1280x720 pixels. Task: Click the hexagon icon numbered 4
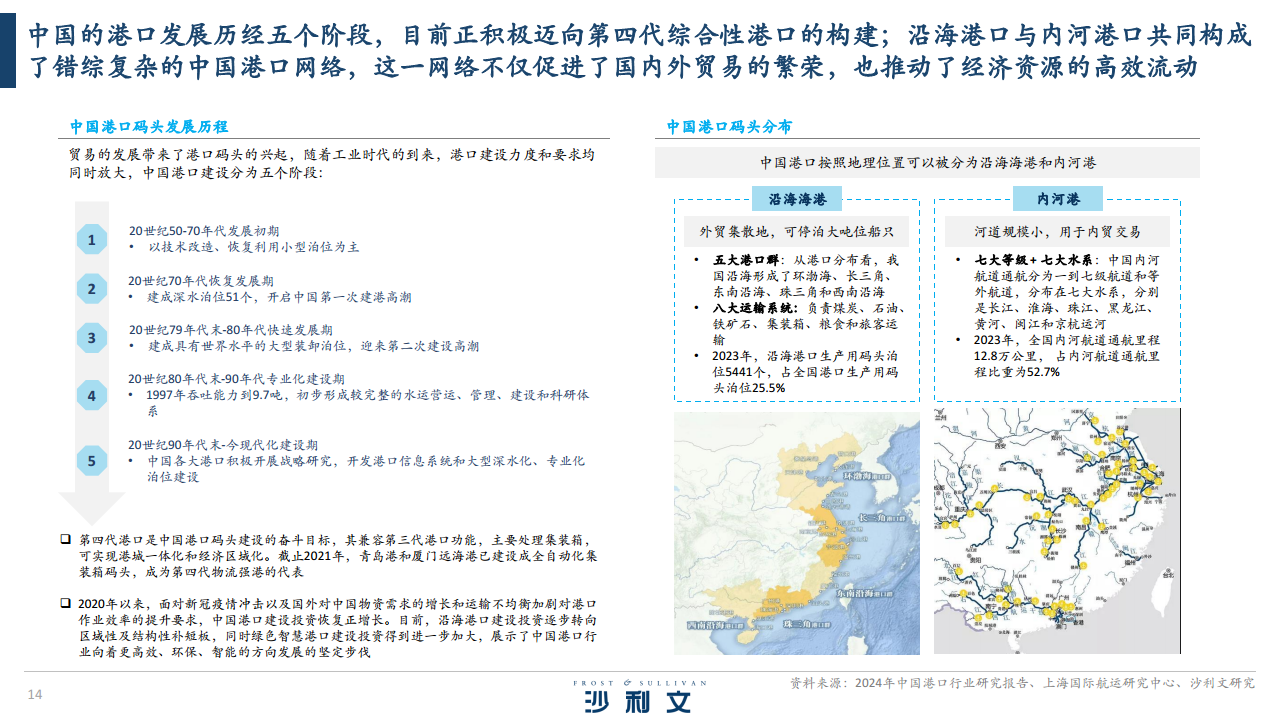coord(92,396)
